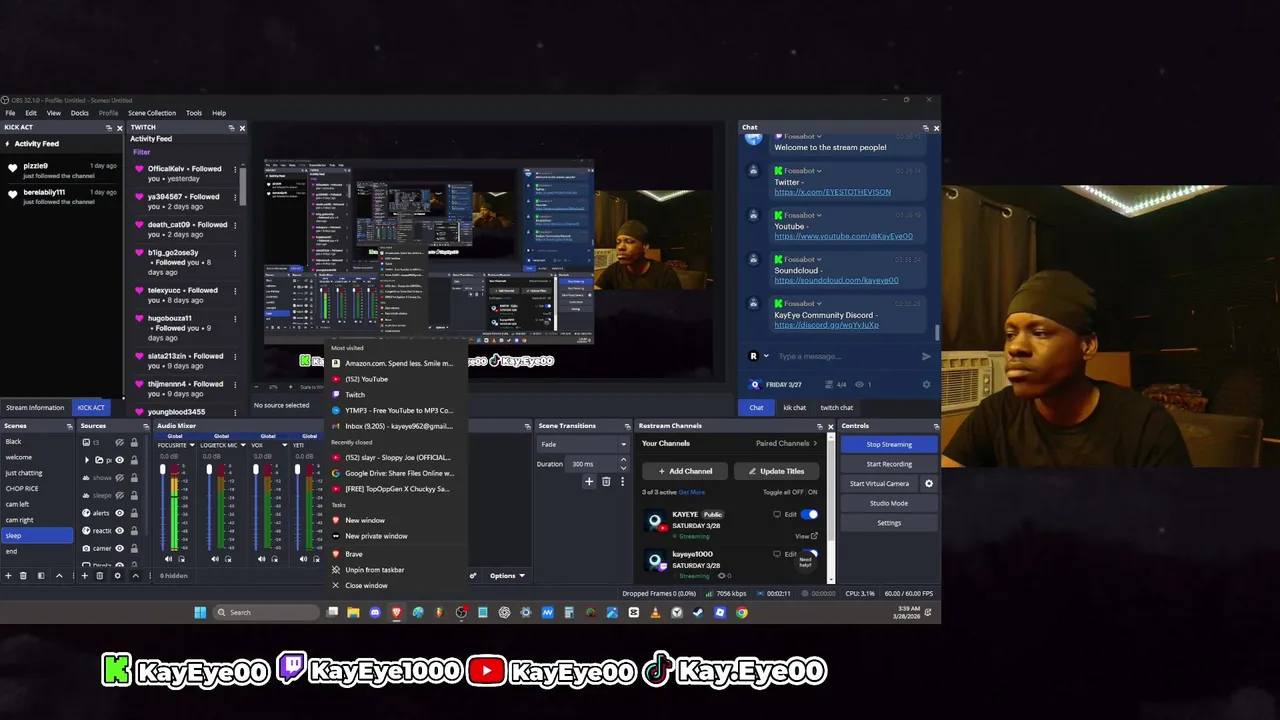1280x720 pixels.
Task: Open transition properties three-dot menu
Action: coord(622,482)
